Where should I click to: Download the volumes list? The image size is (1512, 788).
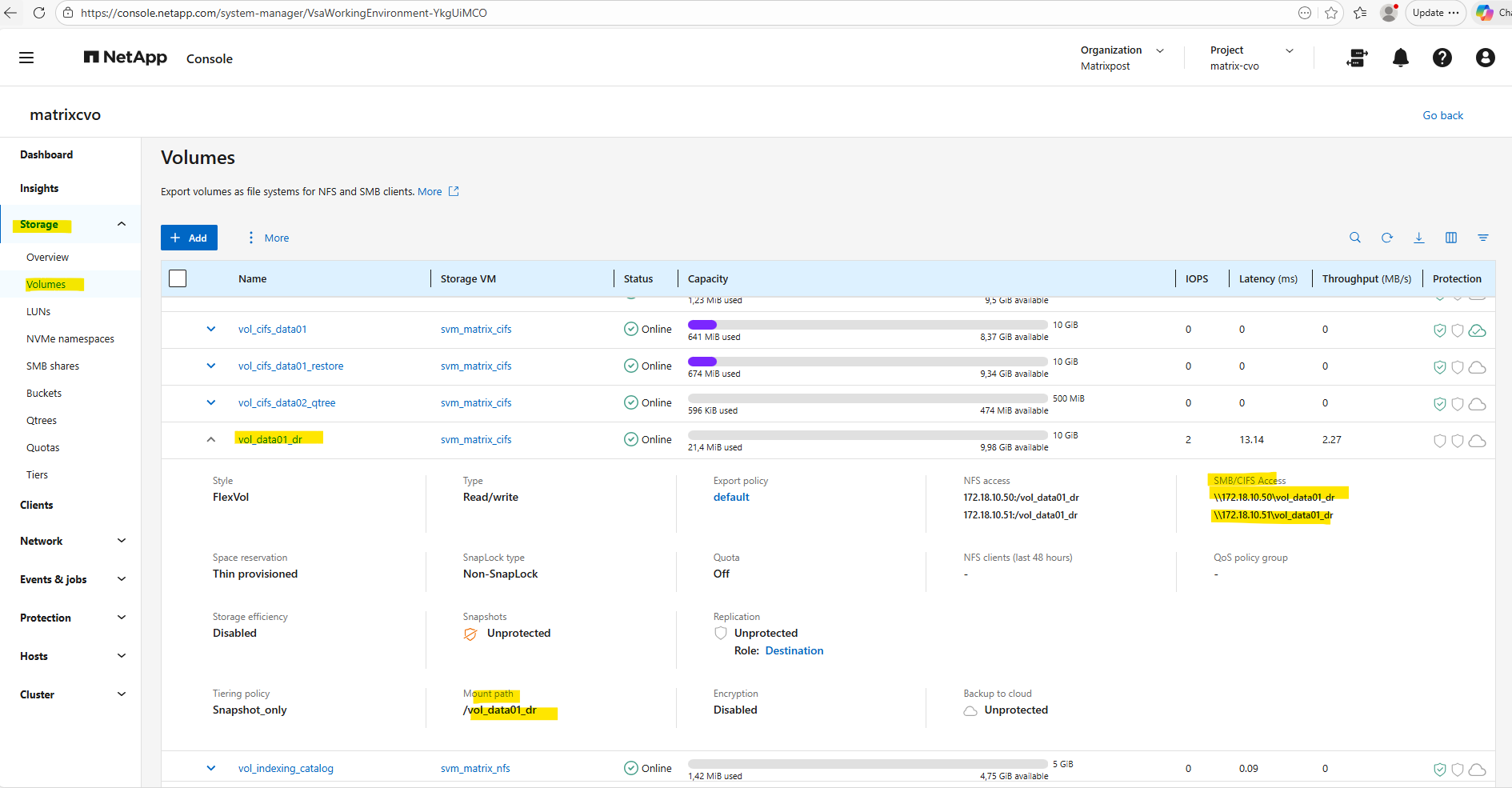[x=1418, y=238]
